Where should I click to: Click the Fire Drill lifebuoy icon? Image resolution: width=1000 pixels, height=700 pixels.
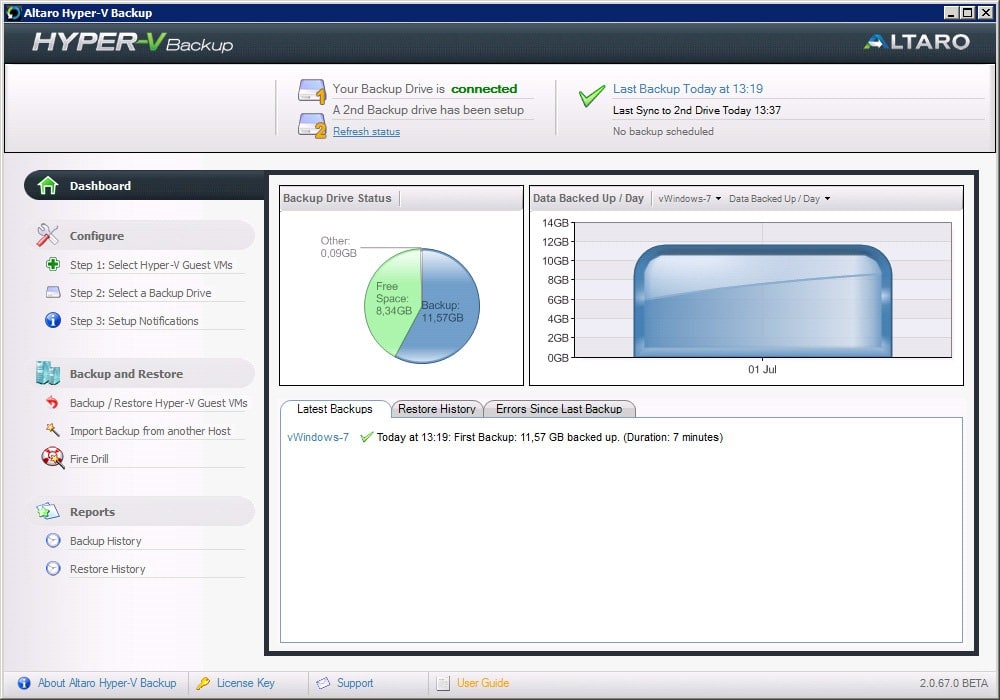click(52, 458)
